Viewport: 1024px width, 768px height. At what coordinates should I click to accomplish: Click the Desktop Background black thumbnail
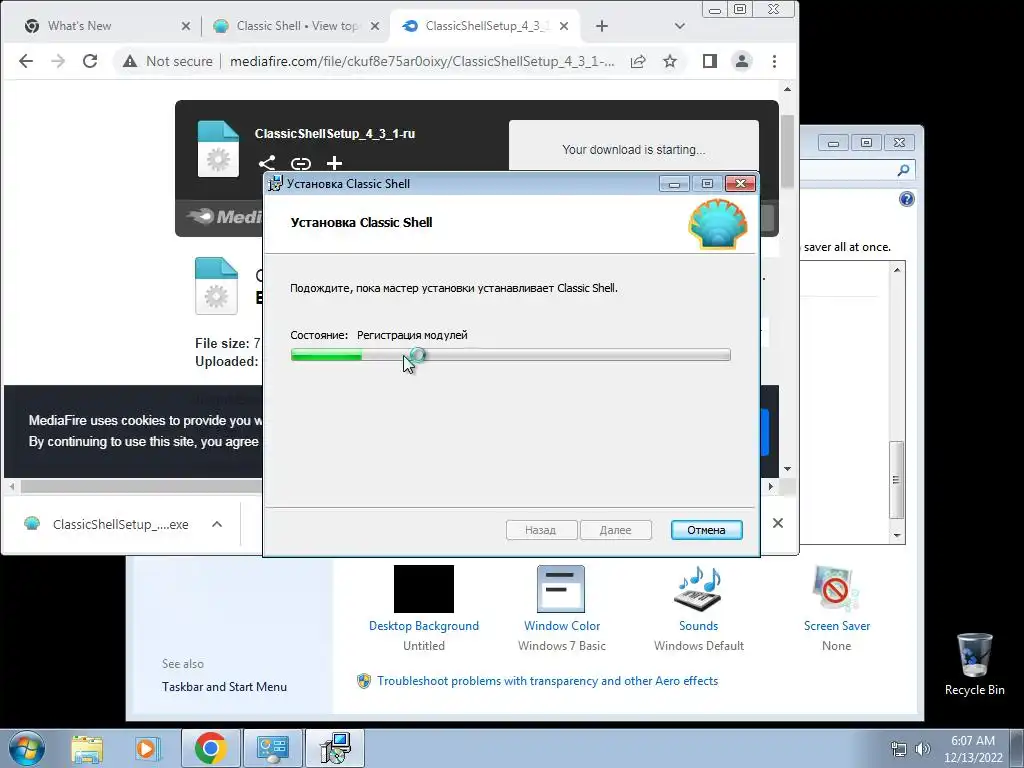(x=424, y=589)
